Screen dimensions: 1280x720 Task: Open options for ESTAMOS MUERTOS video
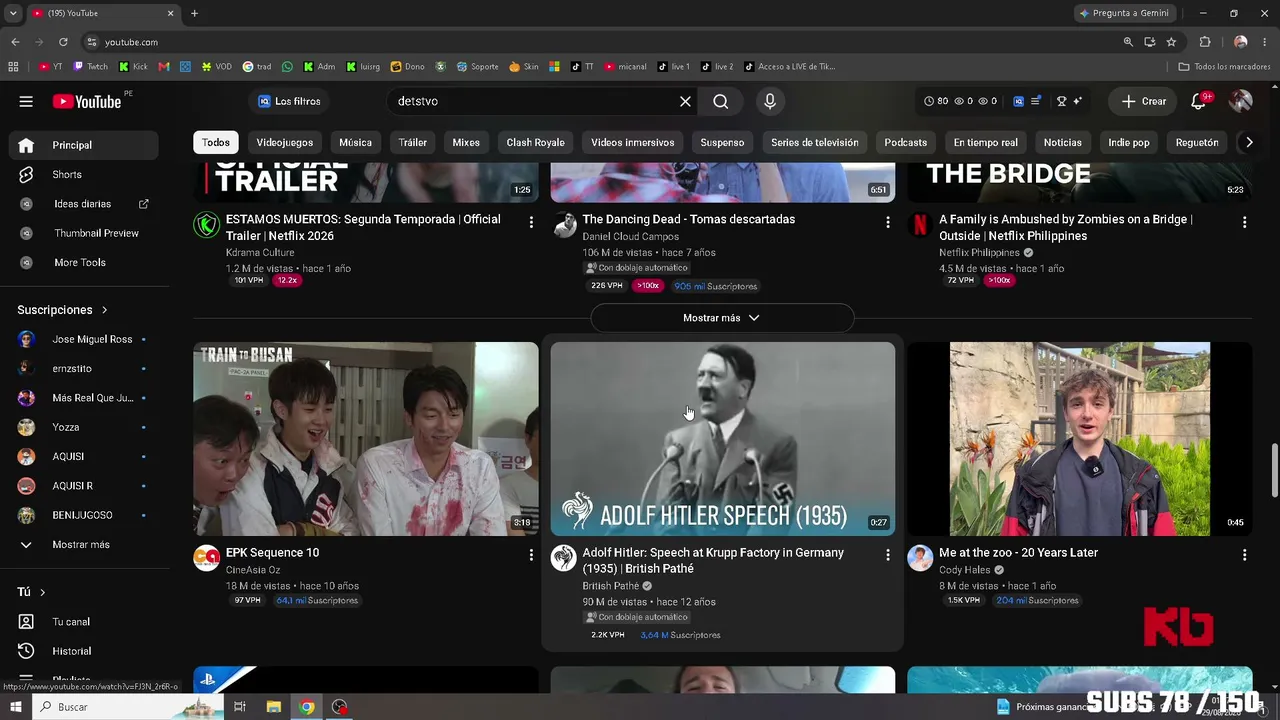531,222
